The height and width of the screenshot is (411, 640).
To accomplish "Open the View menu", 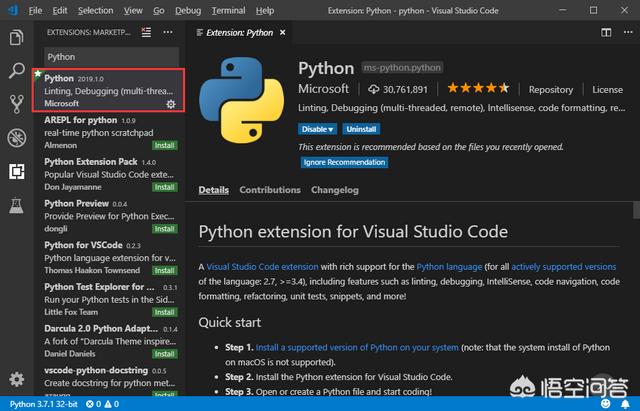I will point(133,10).
